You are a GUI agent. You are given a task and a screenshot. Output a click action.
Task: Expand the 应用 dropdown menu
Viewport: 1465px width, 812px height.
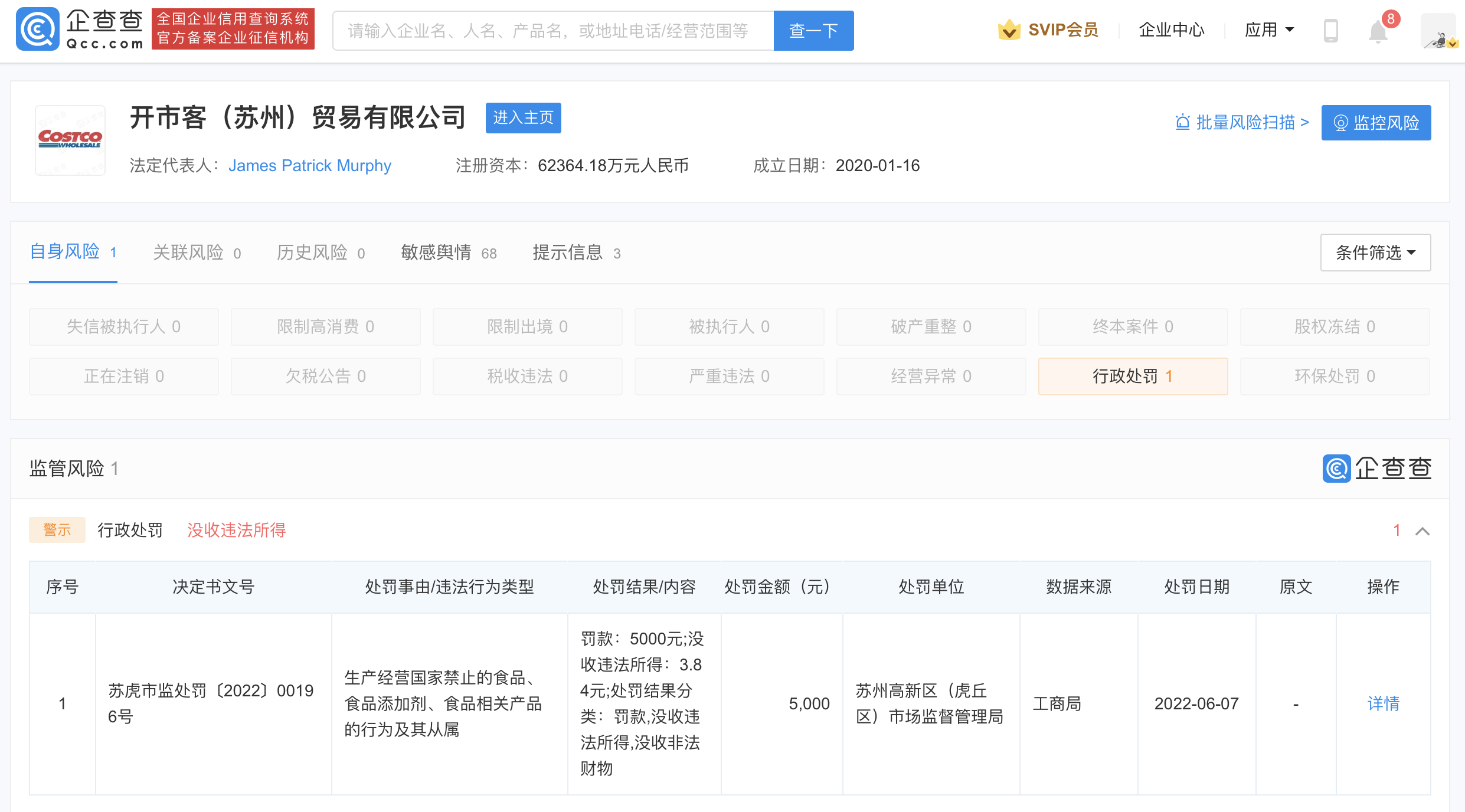pyautogui.click(x=1269, y=30)
